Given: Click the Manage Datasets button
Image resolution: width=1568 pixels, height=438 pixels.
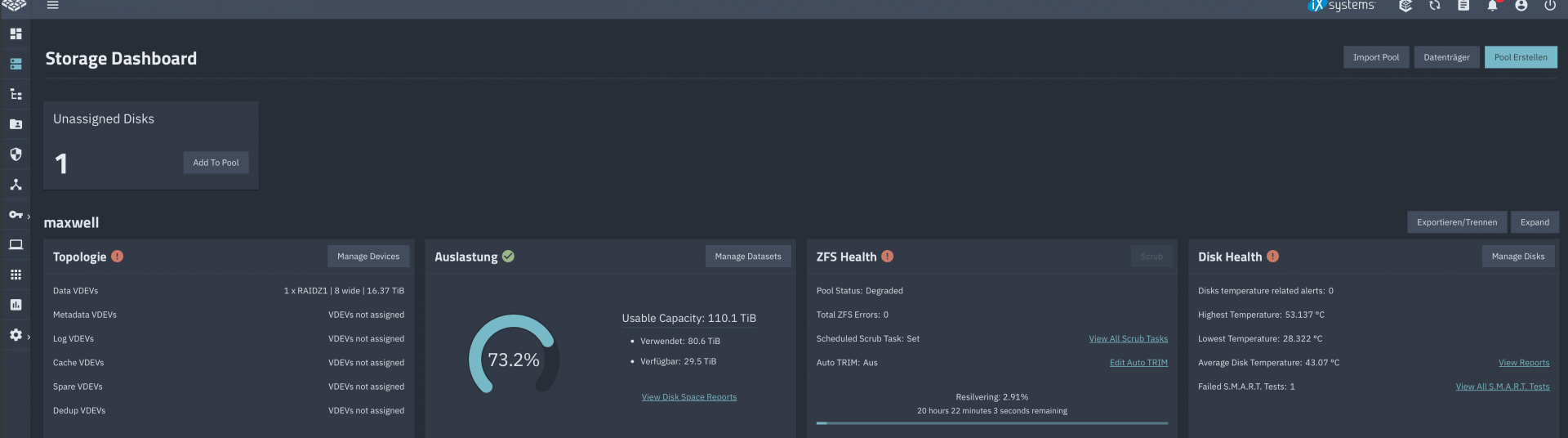Looking at the screenshot, I should 748,257.
